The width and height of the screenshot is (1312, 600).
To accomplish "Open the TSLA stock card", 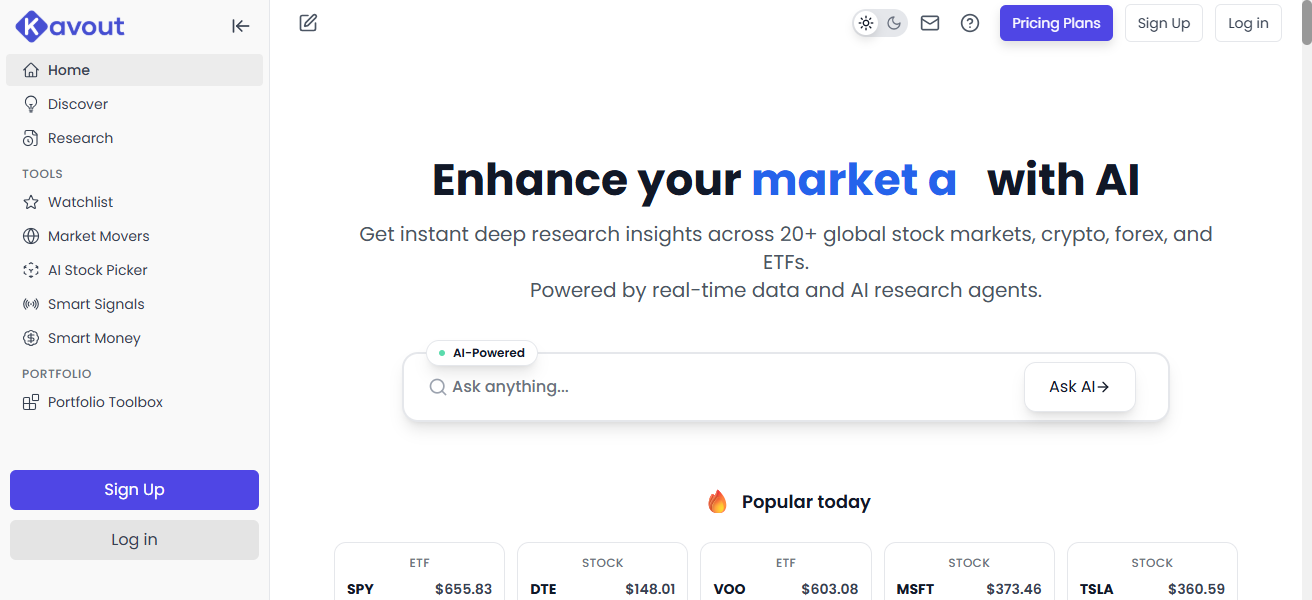I will (1152, 575).
